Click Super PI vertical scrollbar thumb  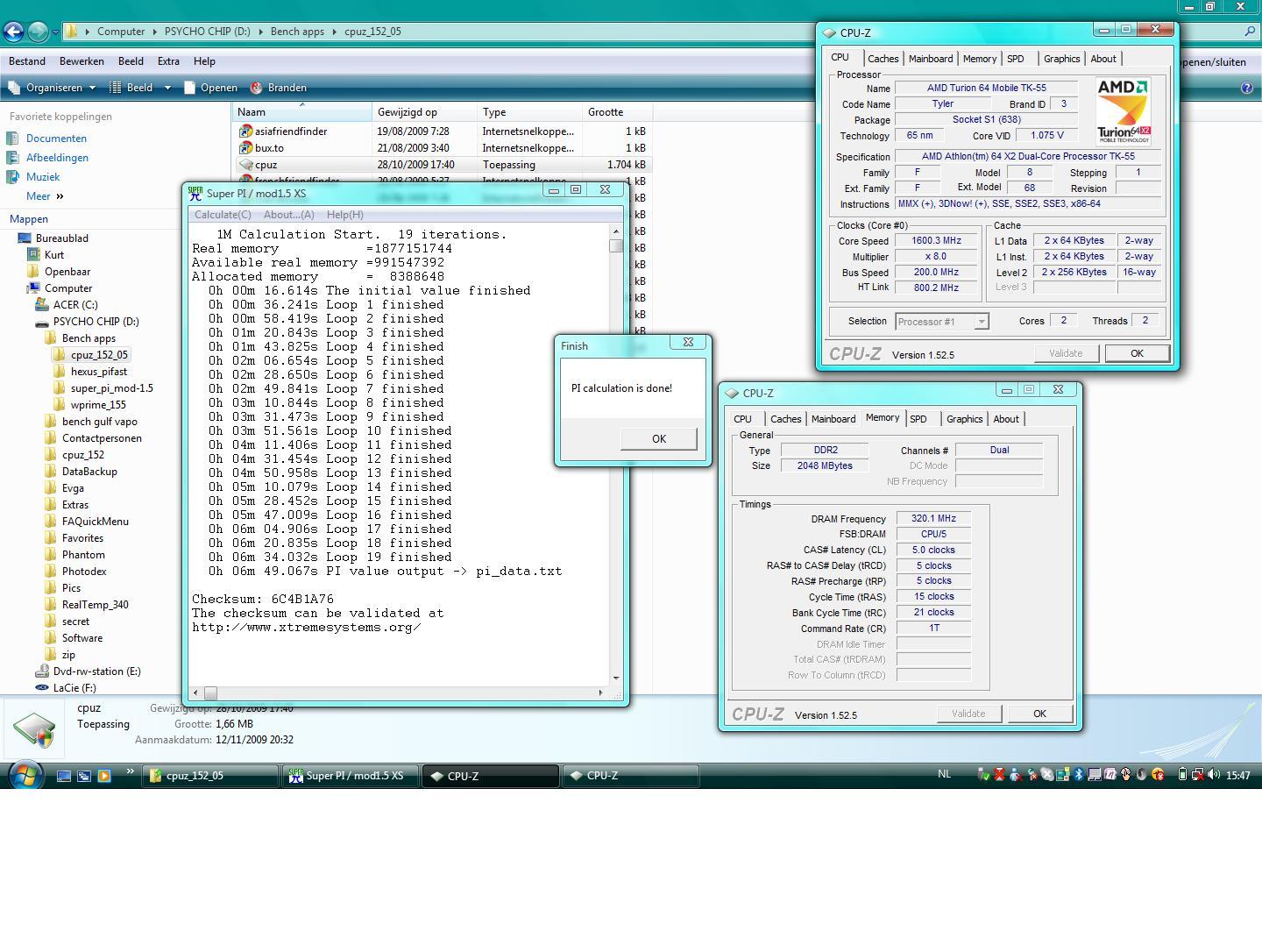pyautogui.click(x=616, y=245)
